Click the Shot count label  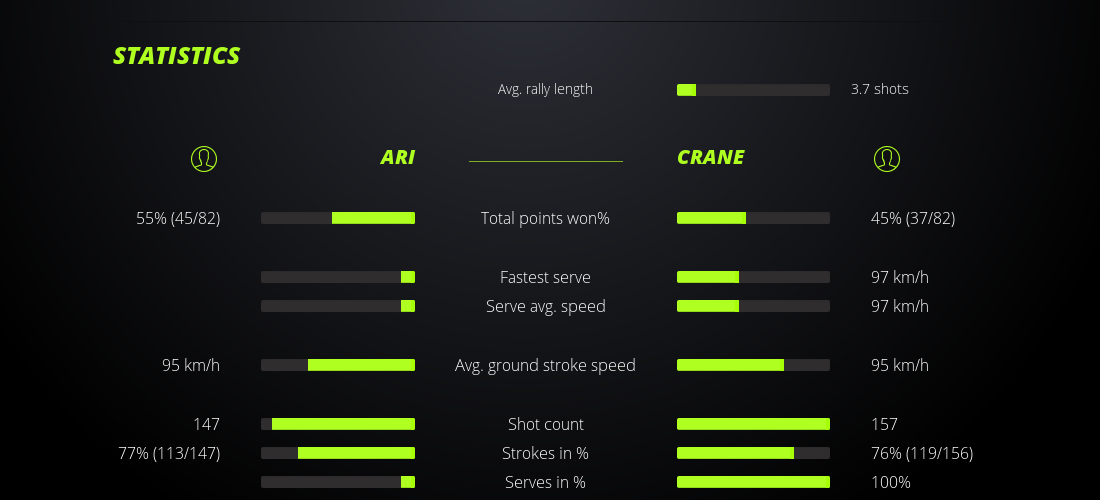(545, 424)
